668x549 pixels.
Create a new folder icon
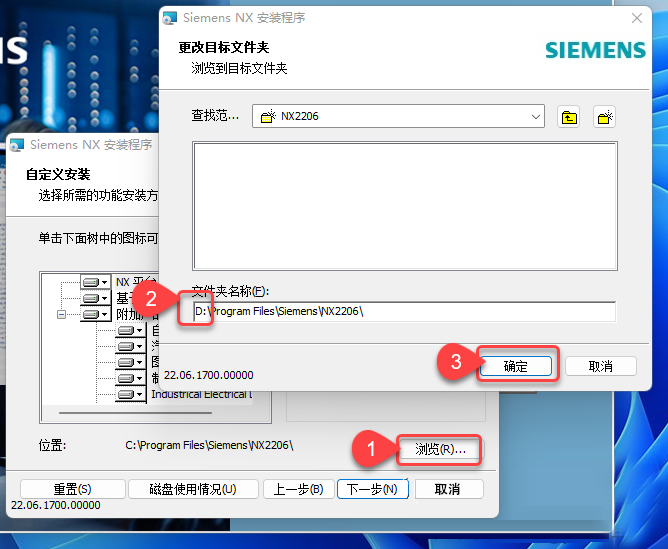pos(605,117)
